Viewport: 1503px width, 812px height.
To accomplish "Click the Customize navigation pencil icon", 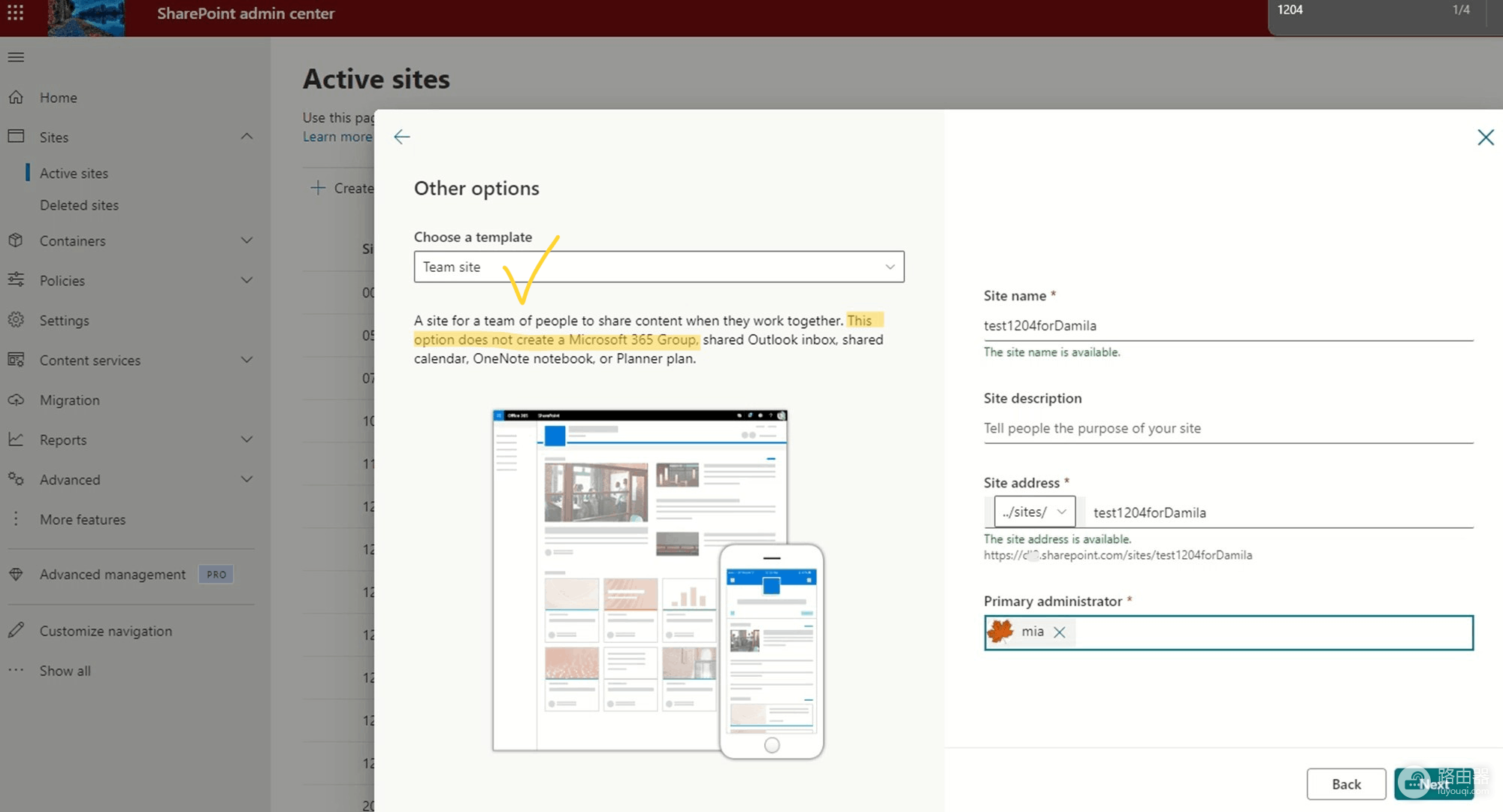I will point(16,630).
